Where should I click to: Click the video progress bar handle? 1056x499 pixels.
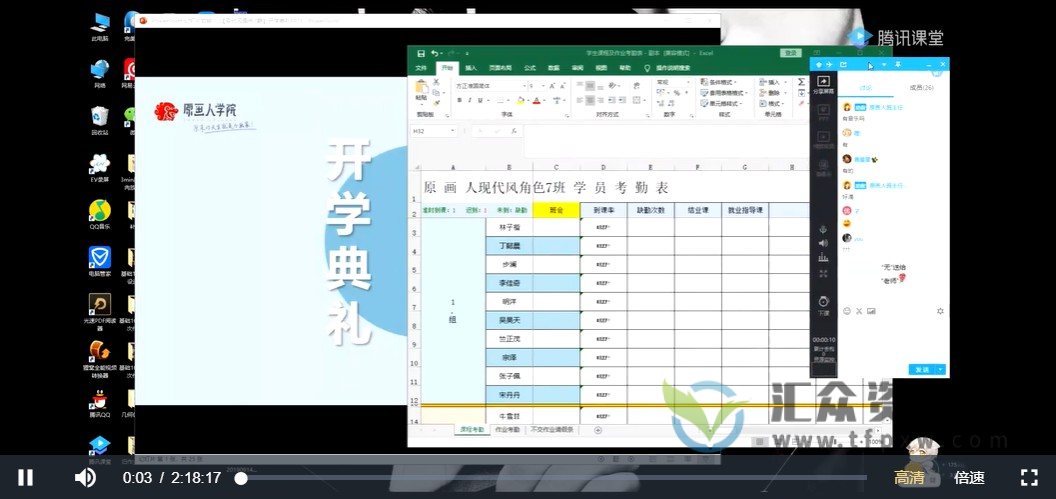[x=240, y=478]
